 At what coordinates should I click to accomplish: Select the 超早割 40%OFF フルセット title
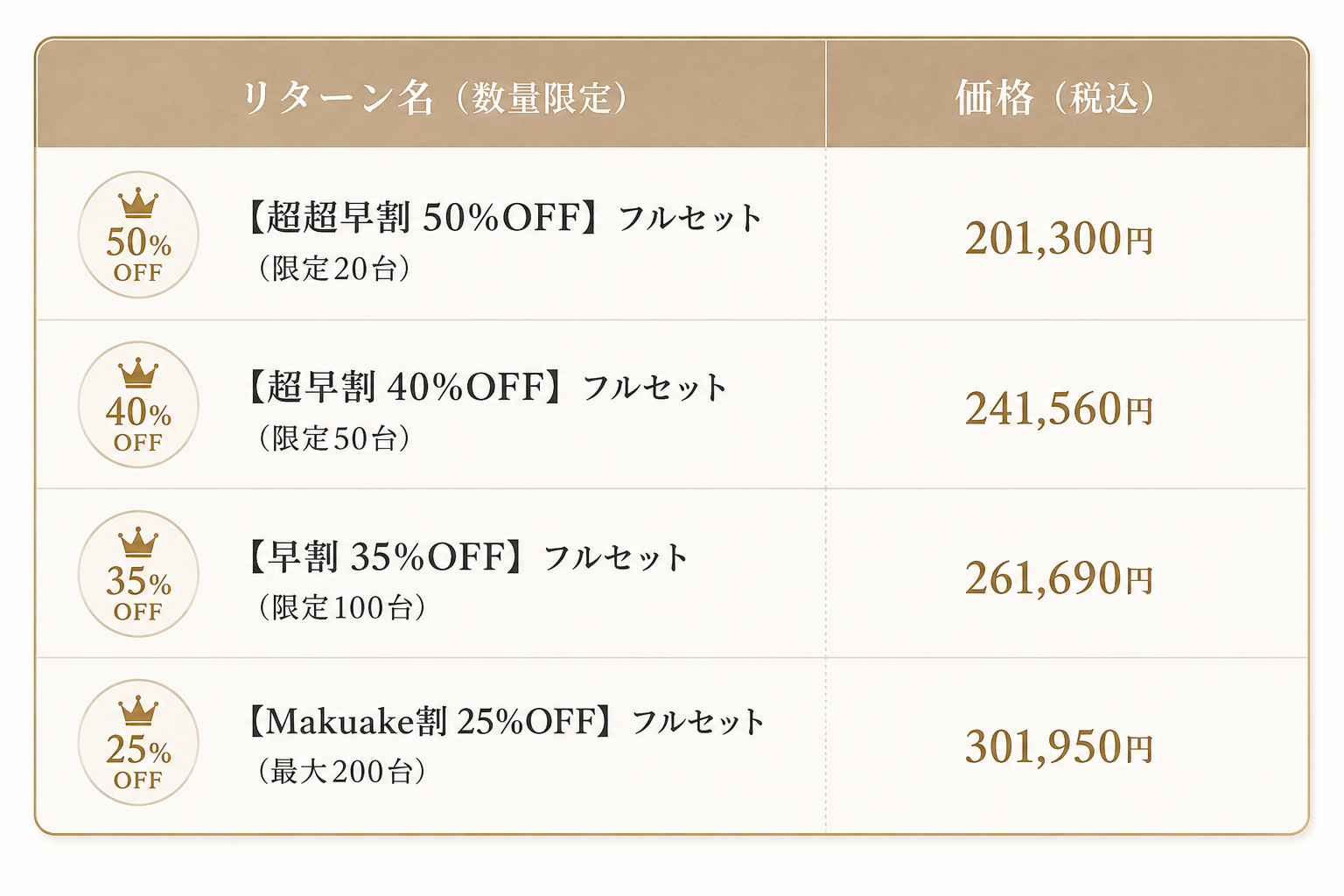487,387
